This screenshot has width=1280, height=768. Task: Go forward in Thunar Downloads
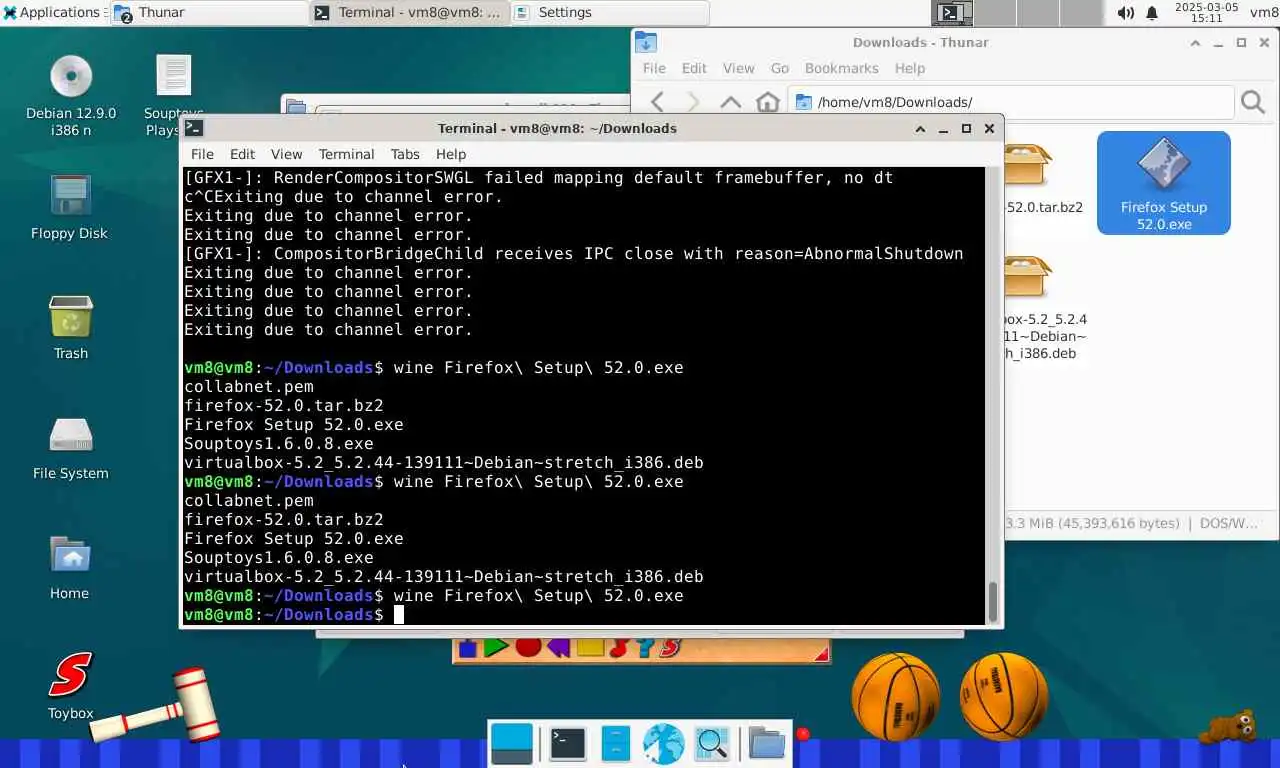(x=693, y=102)
